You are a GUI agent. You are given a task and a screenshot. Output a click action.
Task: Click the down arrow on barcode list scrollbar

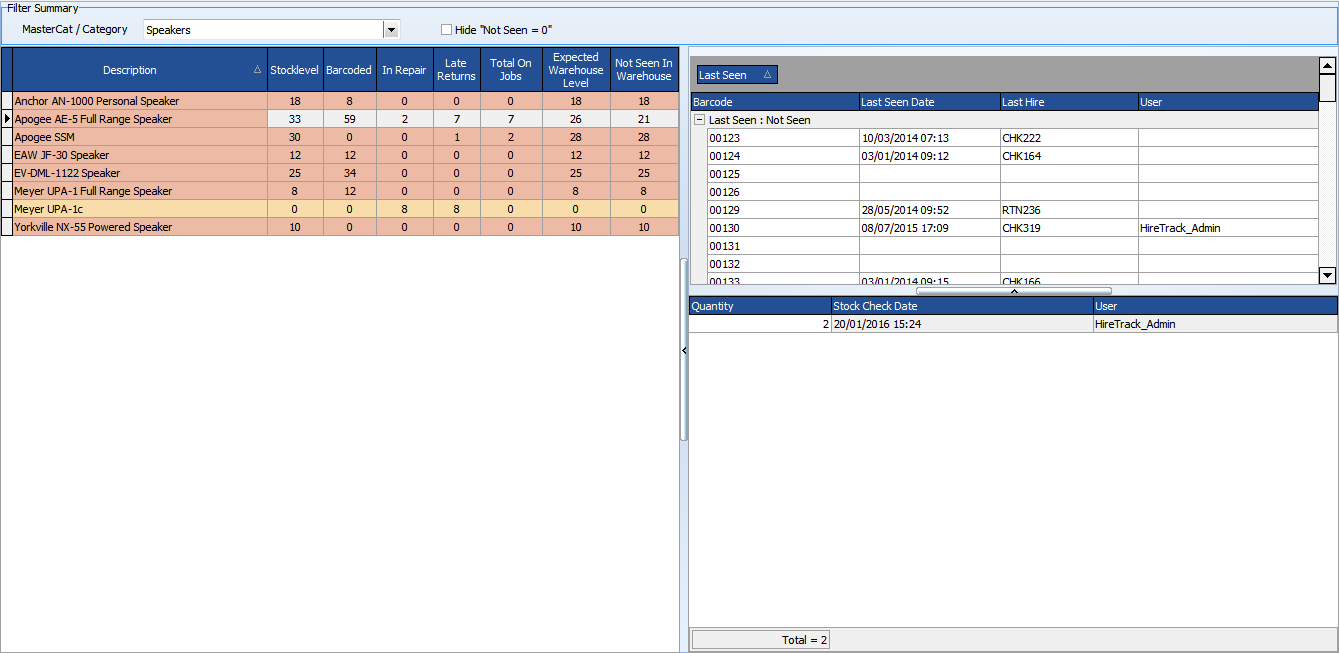pos(1327,274)
